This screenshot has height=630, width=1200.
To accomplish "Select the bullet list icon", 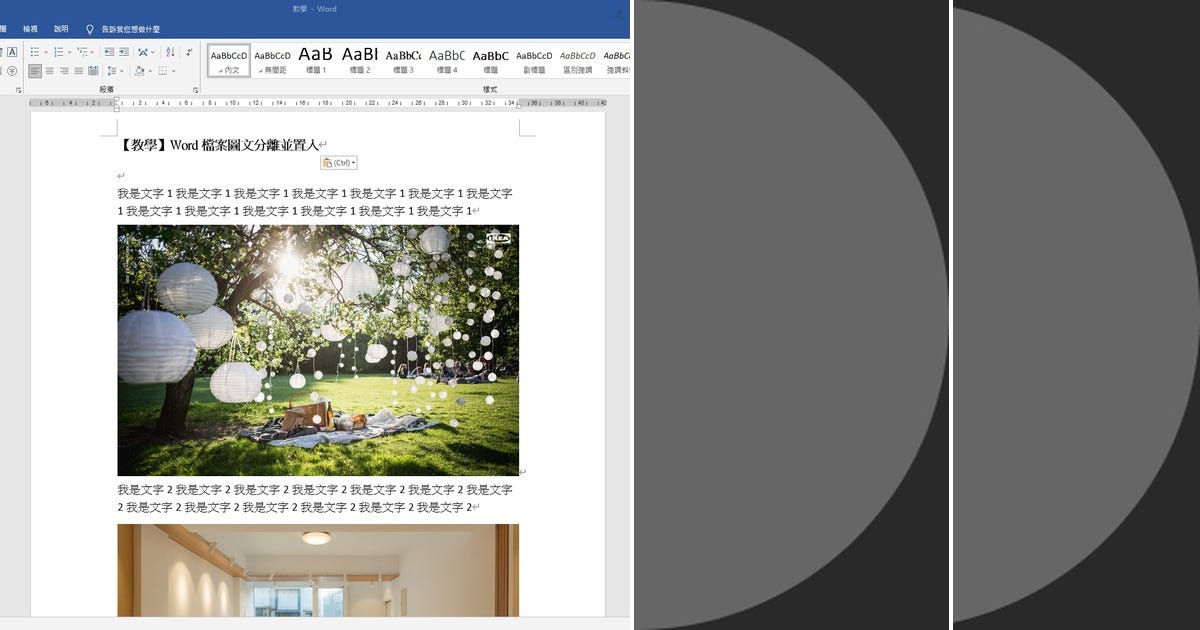I will click(35, 52).
